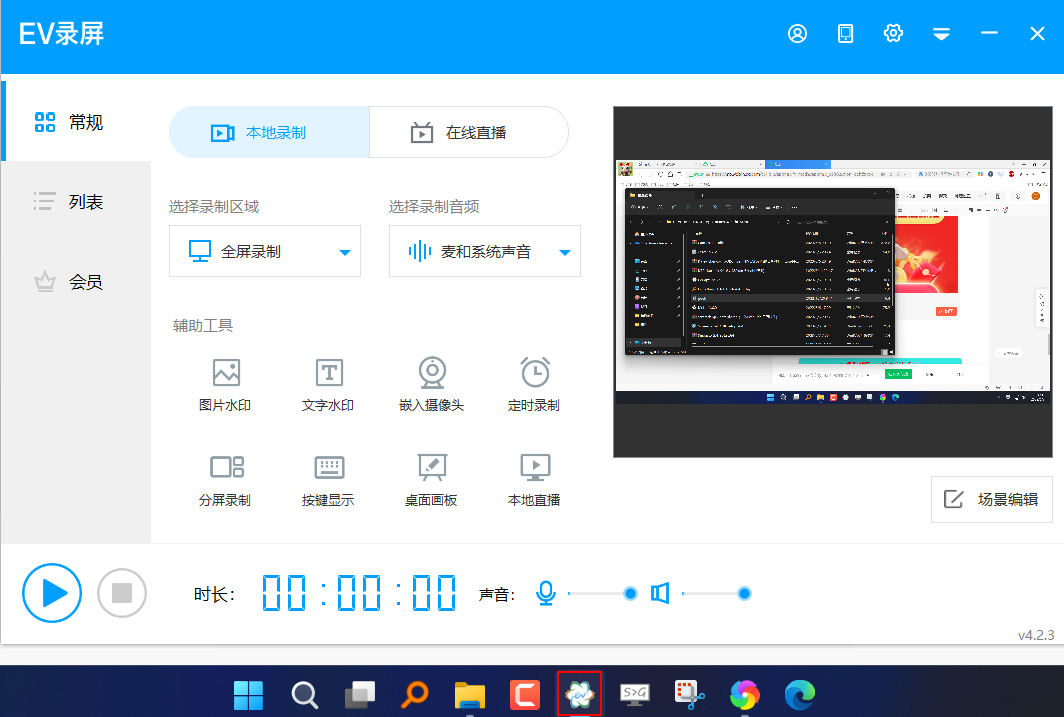Open the 列表 sidebar tab
This screenshot has height=717, width=1064.
tap(76, 201)
